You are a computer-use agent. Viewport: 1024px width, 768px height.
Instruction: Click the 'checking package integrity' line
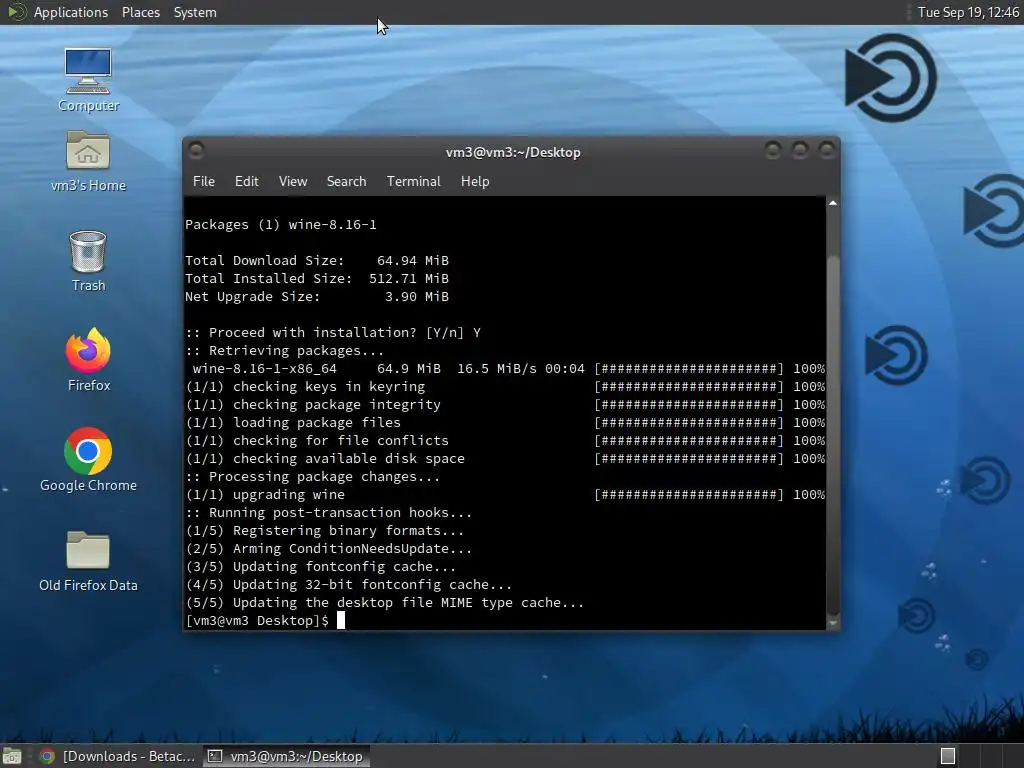click(x=505, y=404)
